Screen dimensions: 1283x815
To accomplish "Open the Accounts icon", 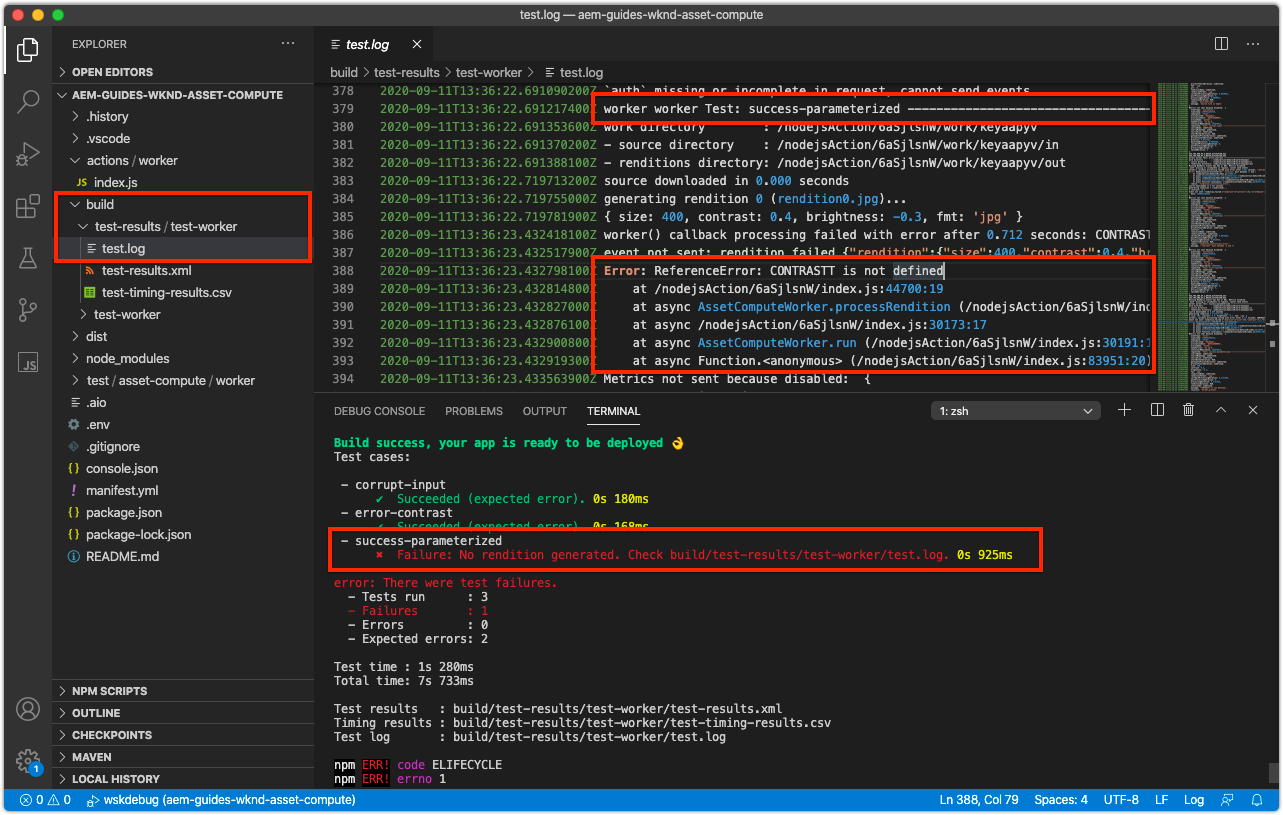I will 27,709.
